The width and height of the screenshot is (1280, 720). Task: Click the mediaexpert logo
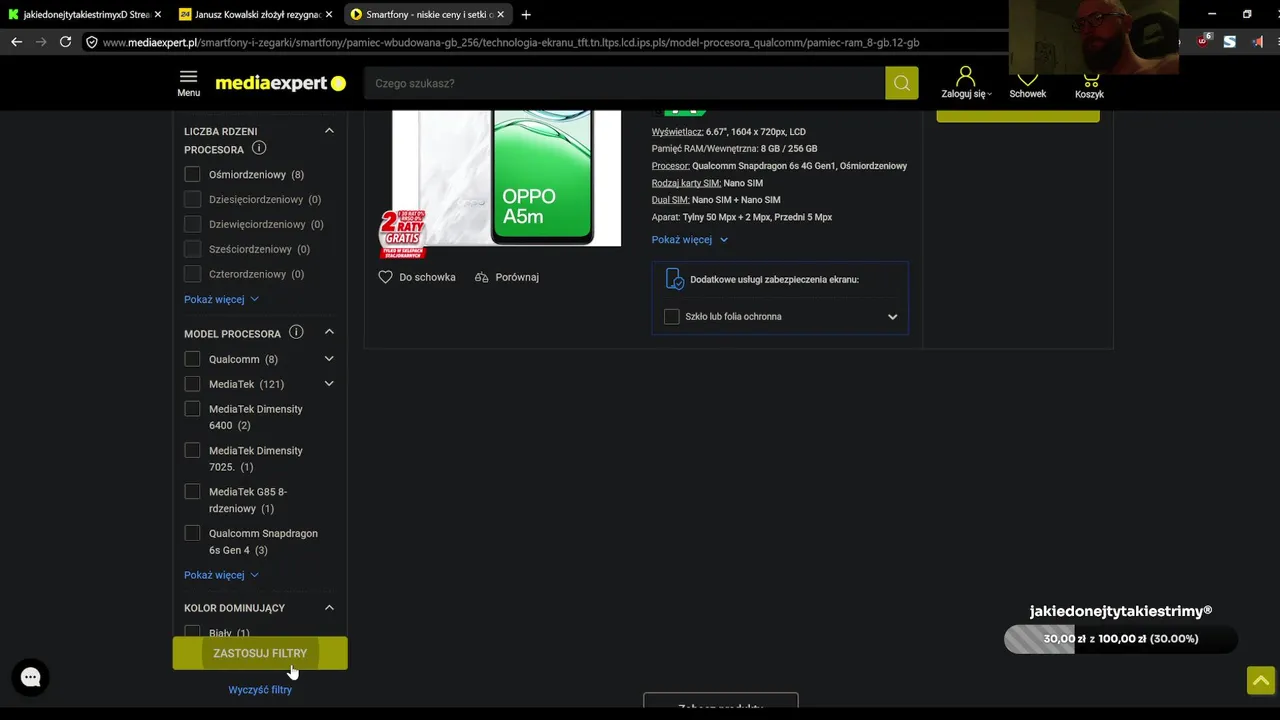pyautogui.click(x=280, y=83)
